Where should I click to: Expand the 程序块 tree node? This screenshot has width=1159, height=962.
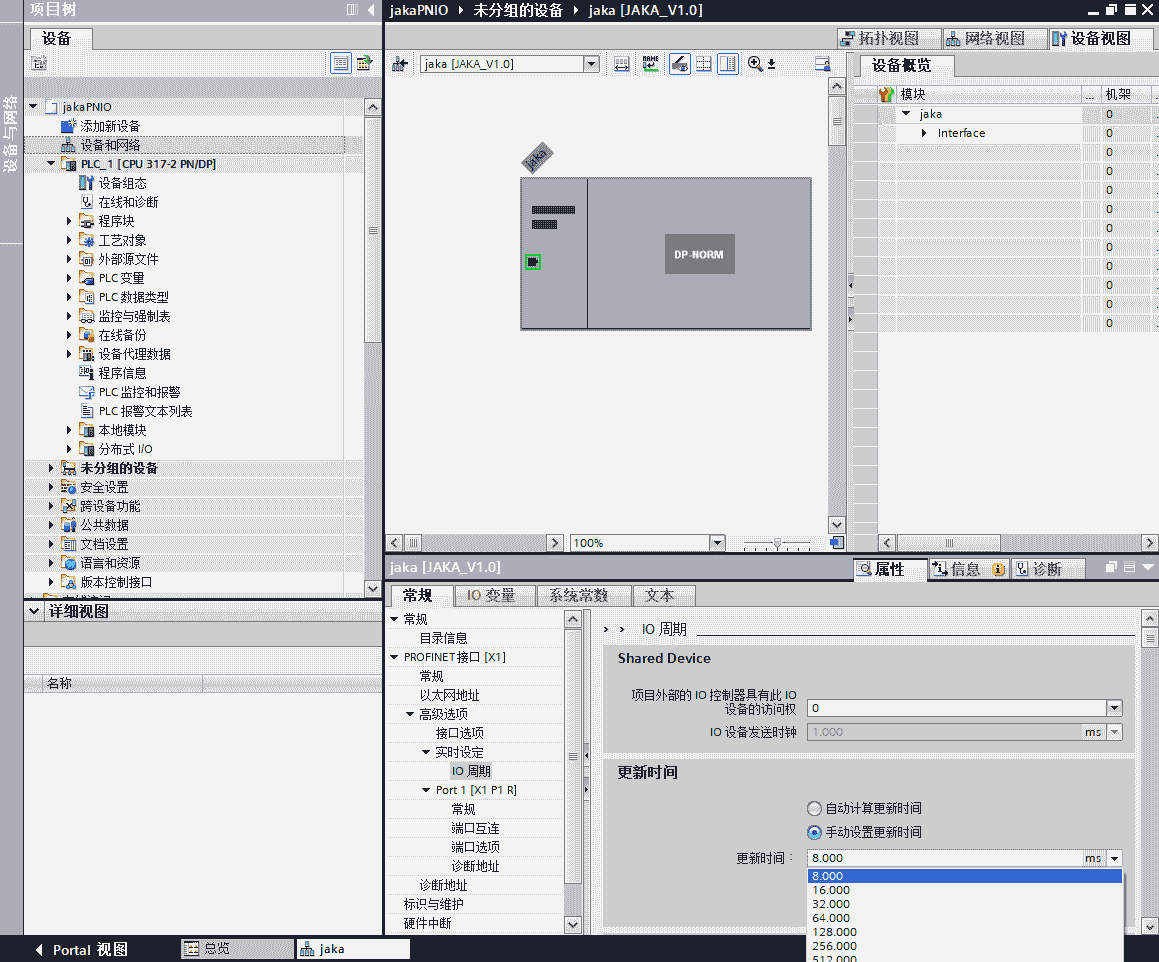coord(69,221)
